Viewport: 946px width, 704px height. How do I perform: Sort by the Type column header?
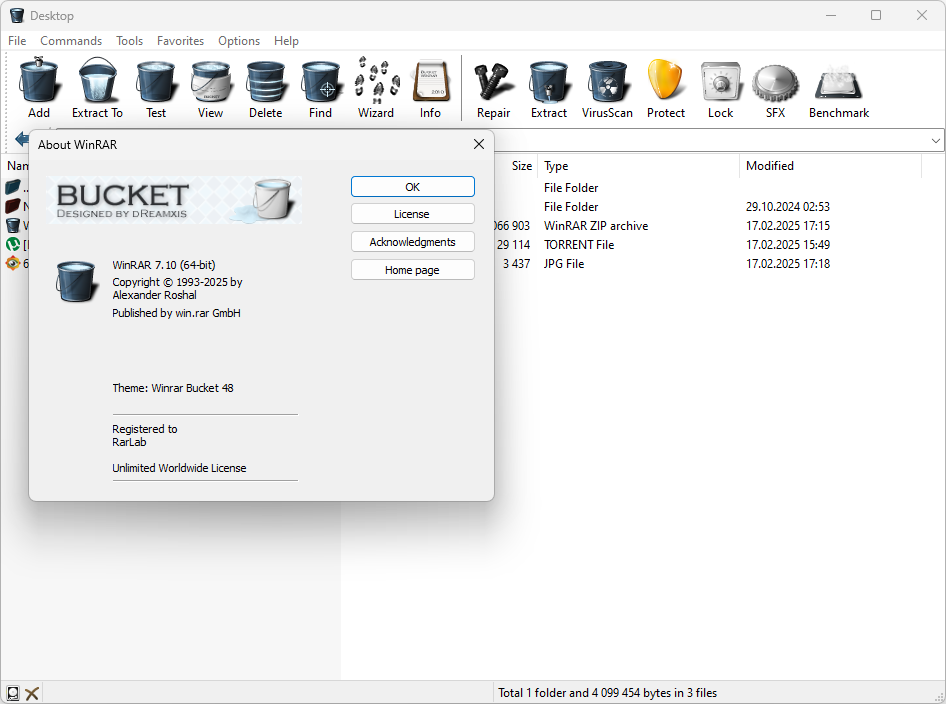point(638,166)
